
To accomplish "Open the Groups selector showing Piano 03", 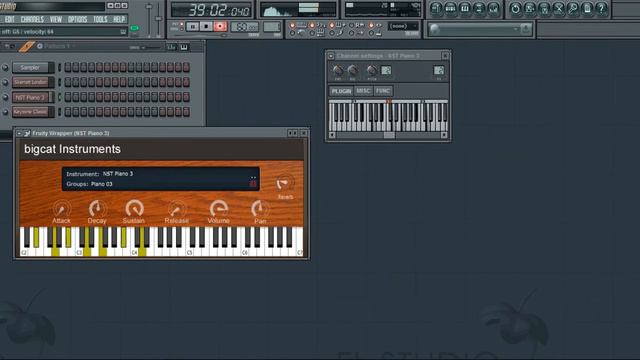I will 102,184.
